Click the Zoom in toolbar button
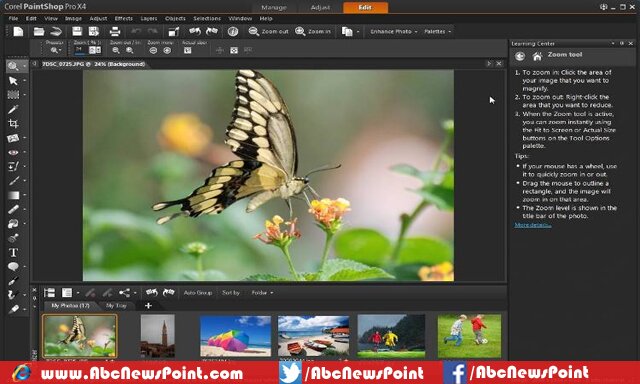This screenshot has width=640, height=384. [x=313, y=31]
